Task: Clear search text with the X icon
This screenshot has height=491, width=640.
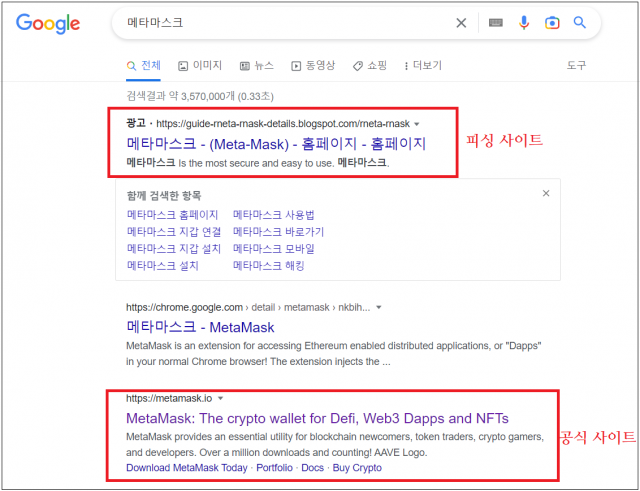Action: (461, 23)
